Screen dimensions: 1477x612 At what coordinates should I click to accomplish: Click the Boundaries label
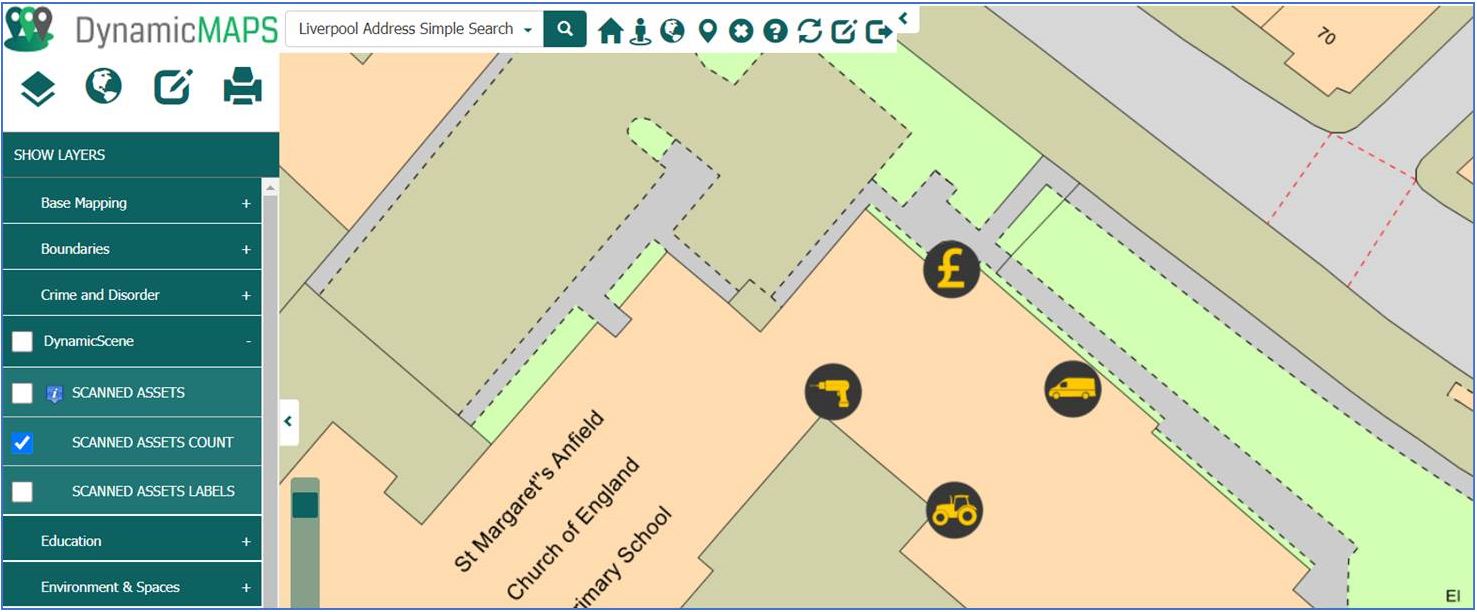click(x=75, y=249)
